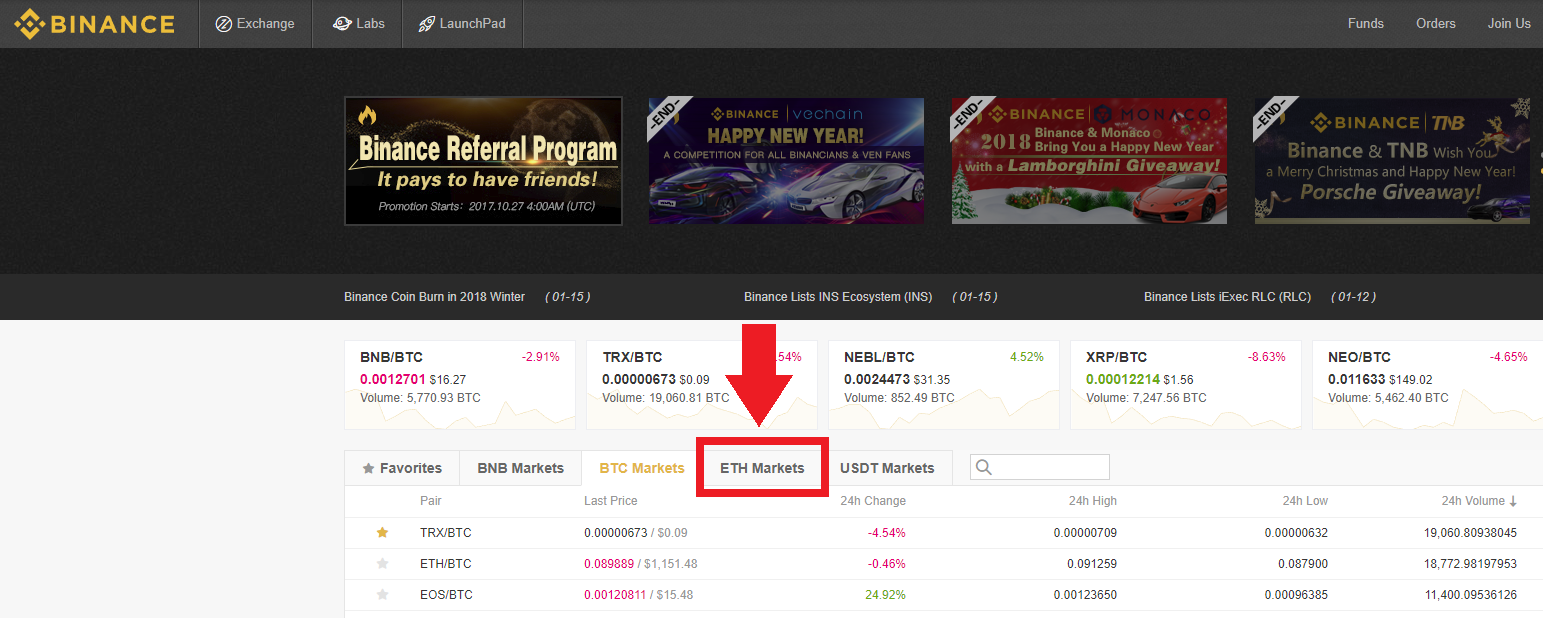Open the TRX/BTC ticker card
The height and width of the screenshot is (618, 1543).
tap(702, 385)
